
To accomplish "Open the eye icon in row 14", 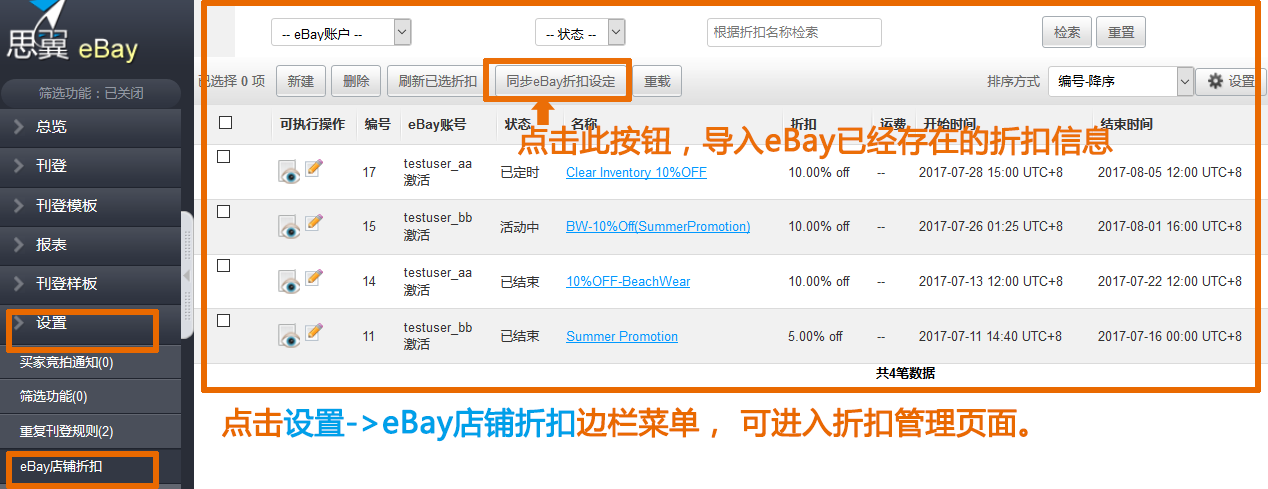I will (289, 282).
